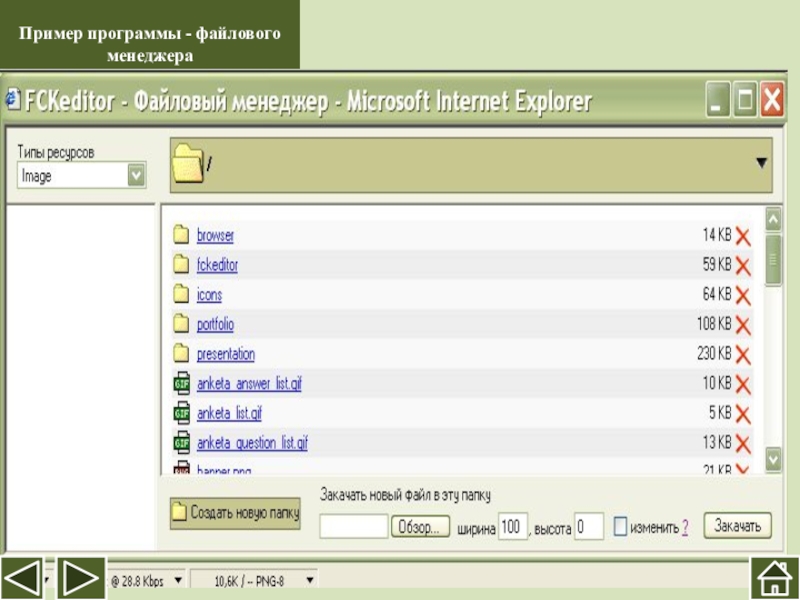Delete anketa_question_list.gif with red X

(743, 444)
